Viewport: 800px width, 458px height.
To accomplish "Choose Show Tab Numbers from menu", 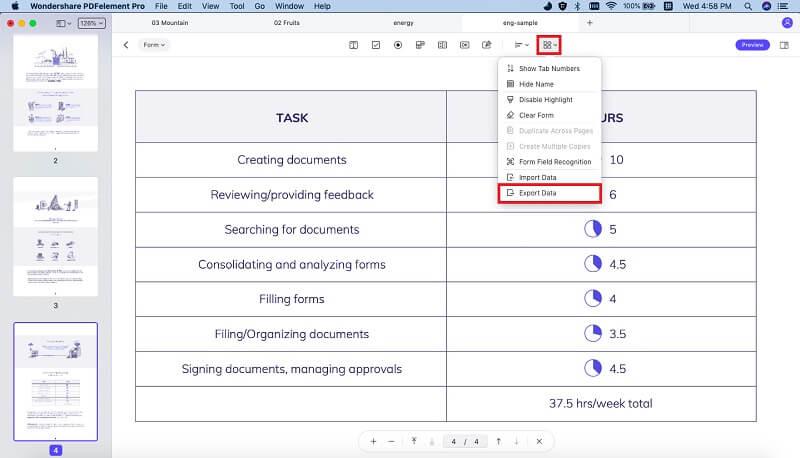I will click(x=549, y=68).
